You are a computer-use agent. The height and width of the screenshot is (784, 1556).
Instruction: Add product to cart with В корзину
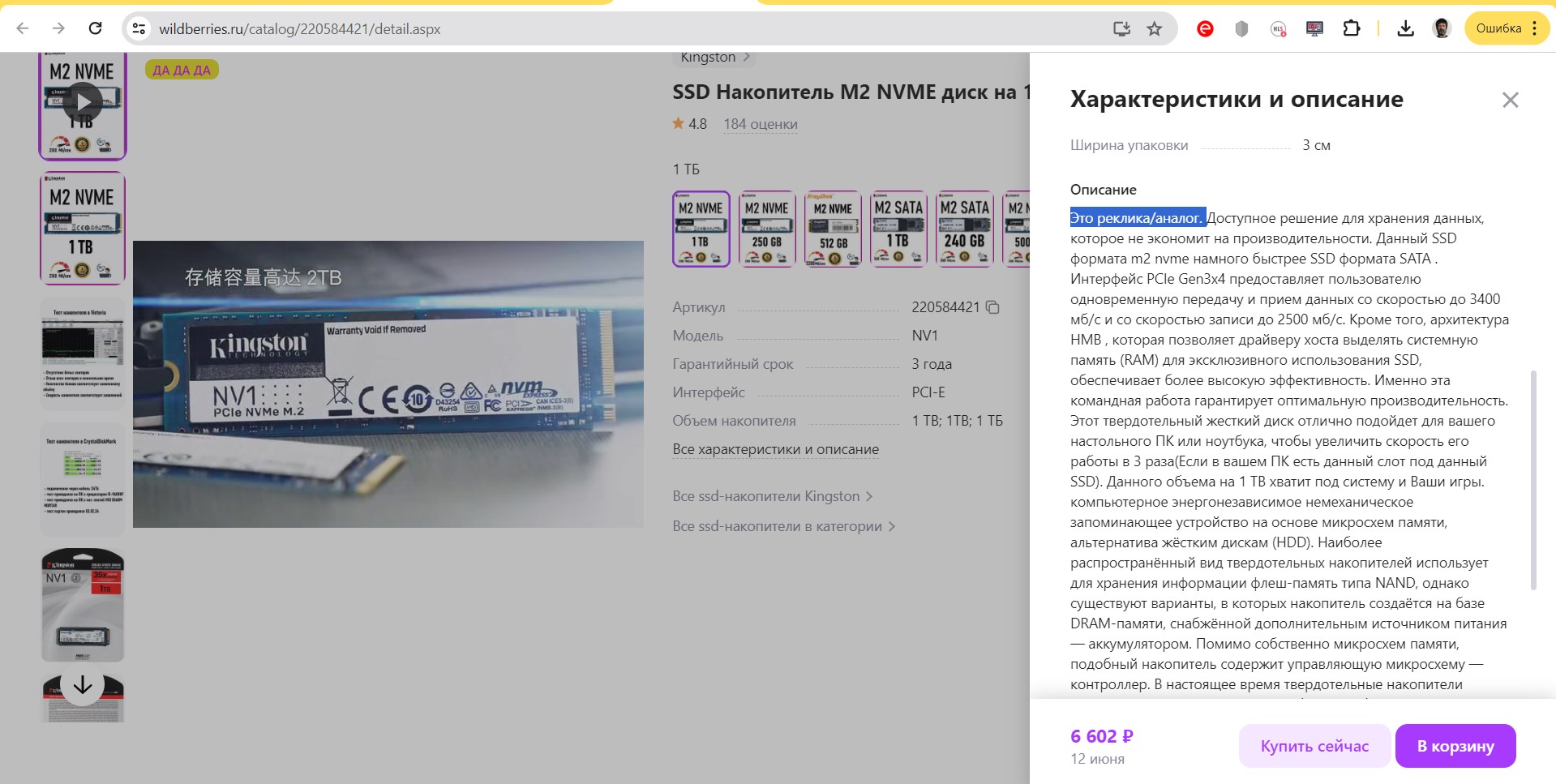point(1455,746)
